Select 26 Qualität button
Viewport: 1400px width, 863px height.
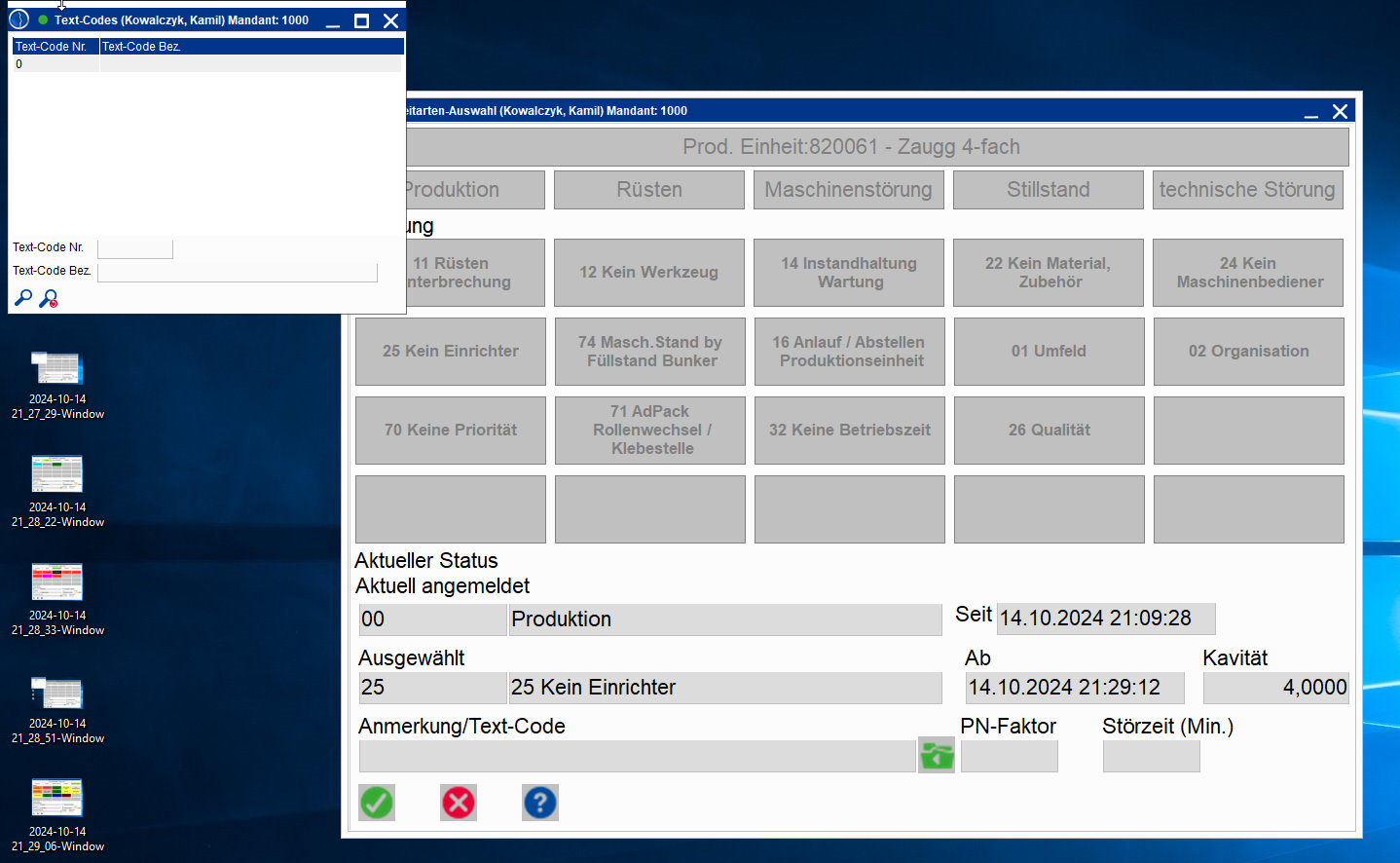(x=1049, y=431)
